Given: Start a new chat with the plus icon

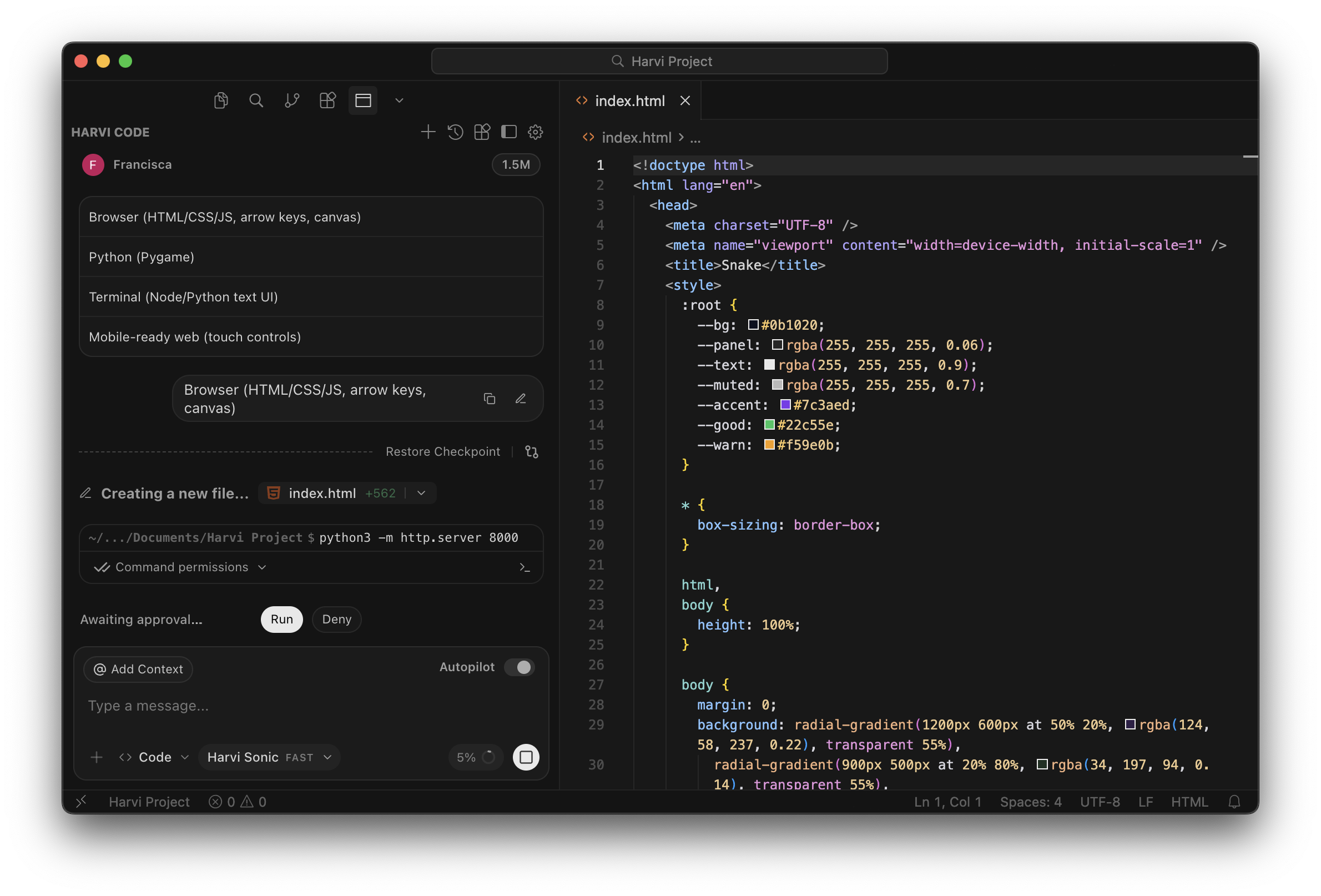Looking at the screenshot, I should coord(428,132).
